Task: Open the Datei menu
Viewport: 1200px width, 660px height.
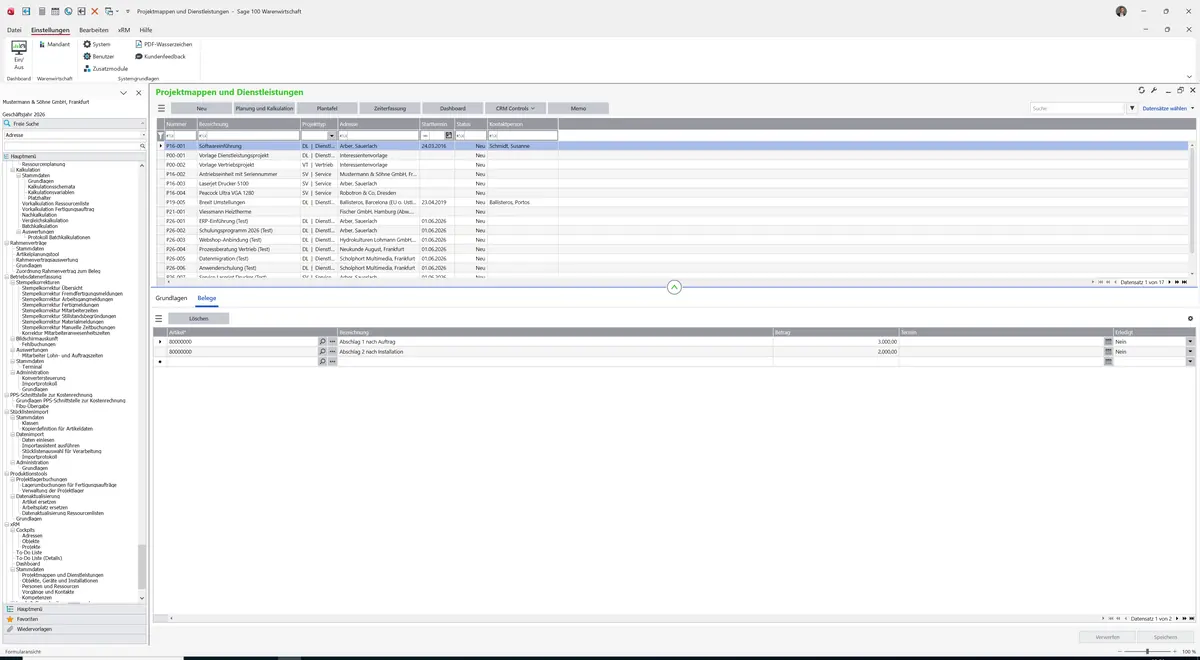Action: 14,30
